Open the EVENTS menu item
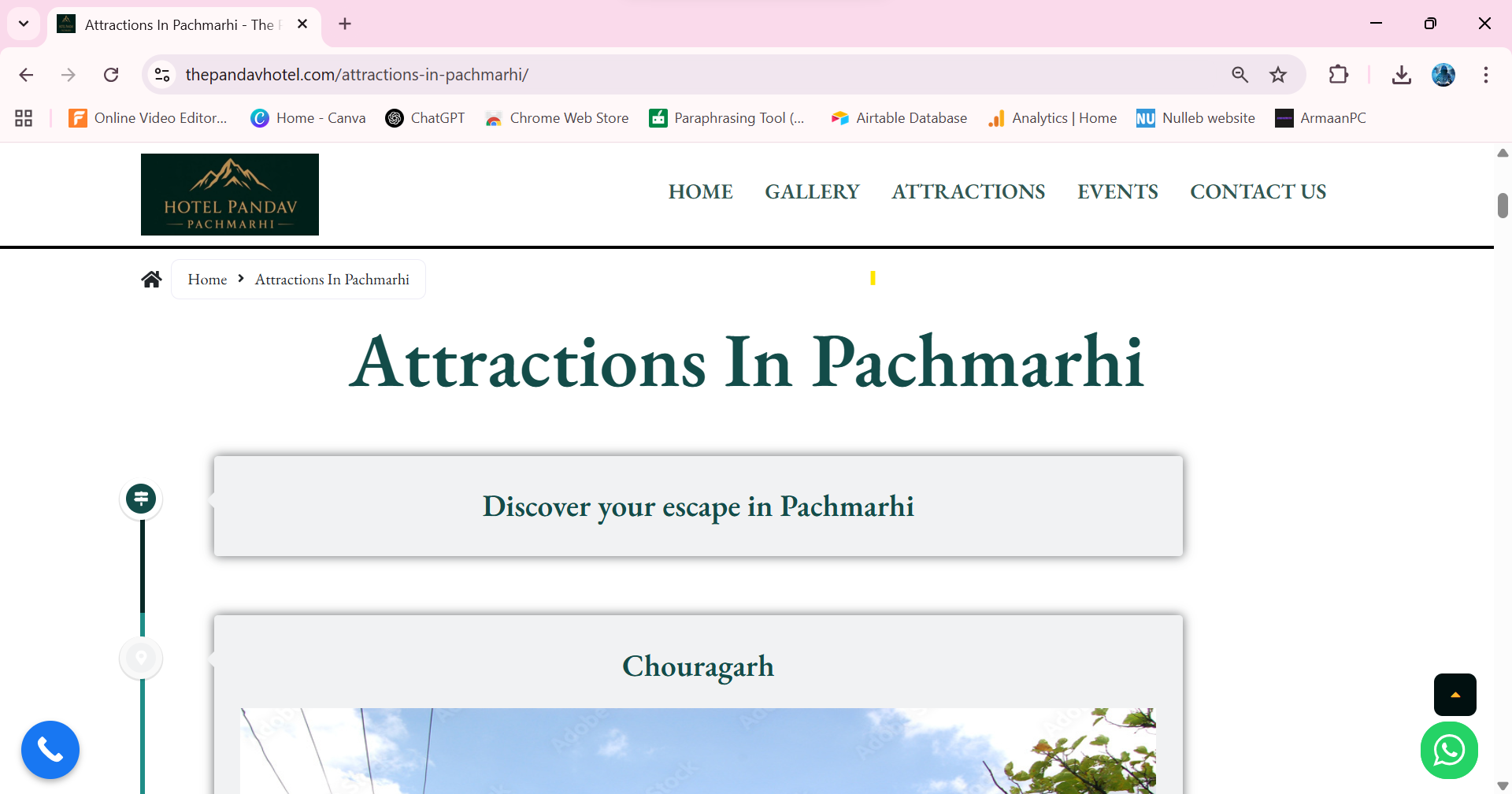This screenshot has width=1512, height=794. coord(1117,192)
